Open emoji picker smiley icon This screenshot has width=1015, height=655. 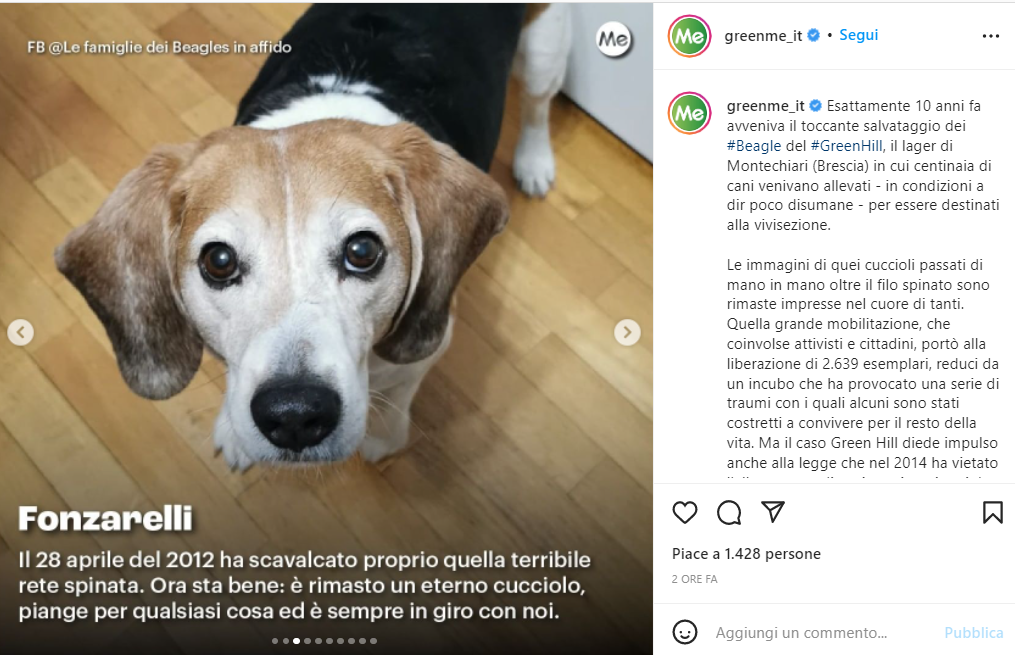tap(685, 632)
